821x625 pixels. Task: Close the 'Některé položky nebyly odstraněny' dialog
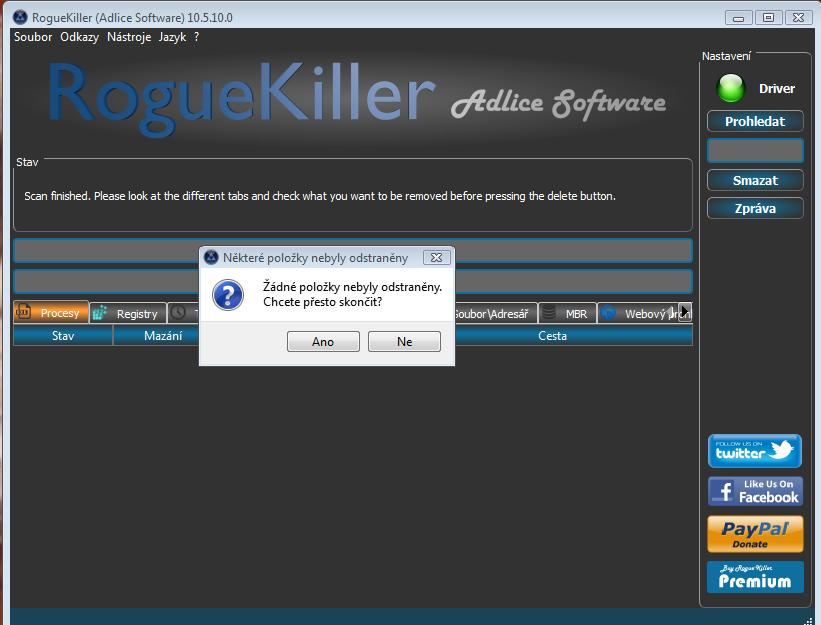click(436, 258)
